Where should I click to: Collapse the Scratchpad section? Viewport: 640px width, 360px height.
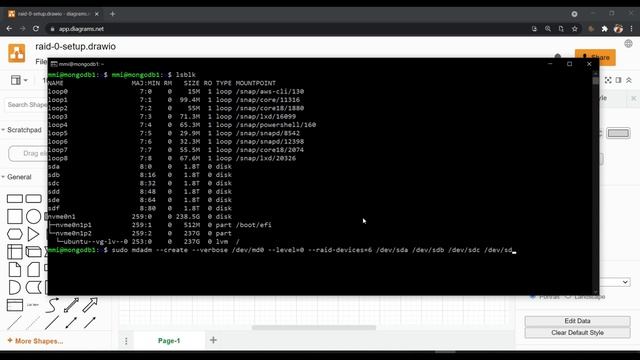[21, 130]
